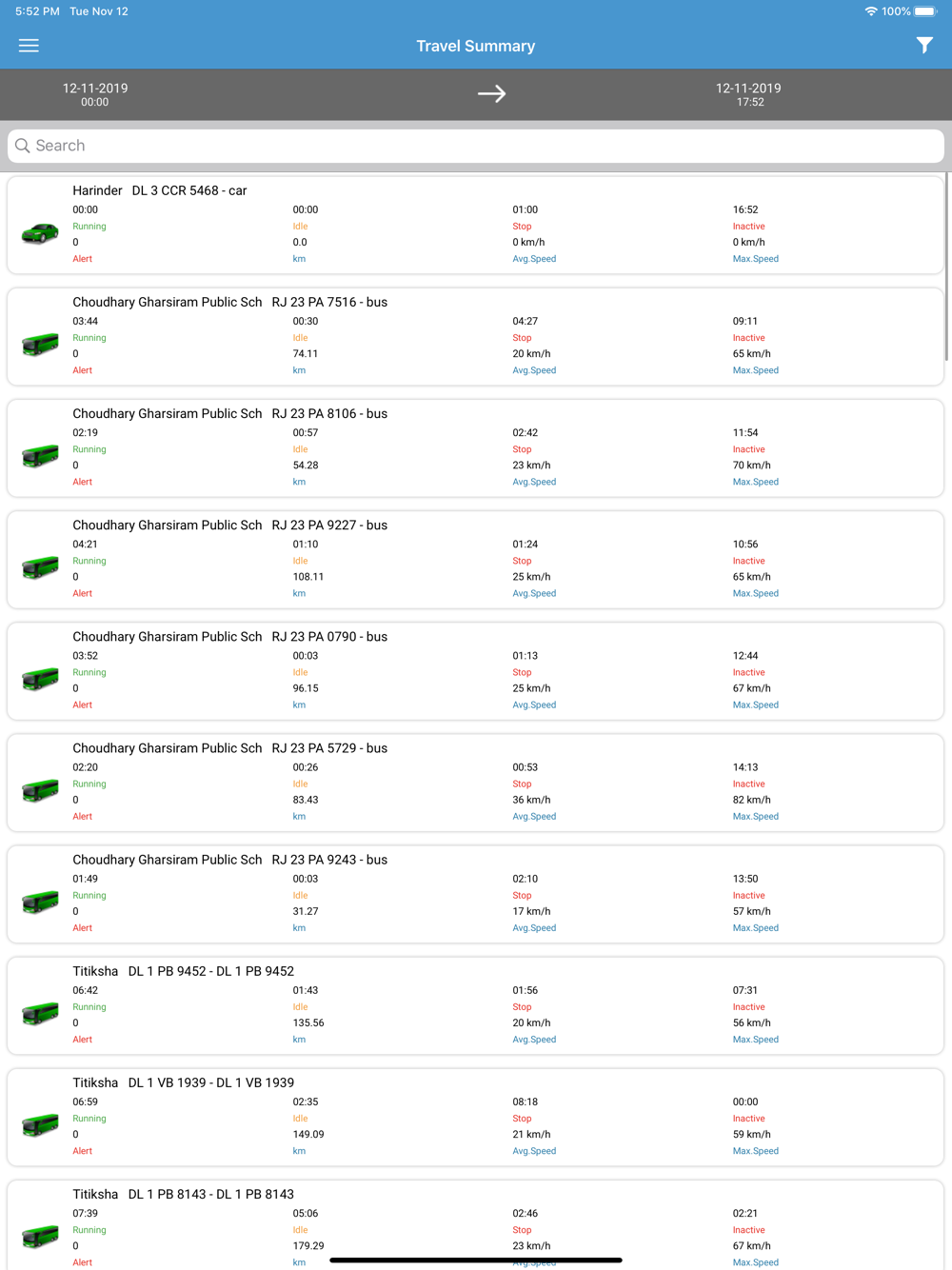Click 96.15 km value
The height and width of the screenshot is (1270, 952).
click(x=306, y=687)
